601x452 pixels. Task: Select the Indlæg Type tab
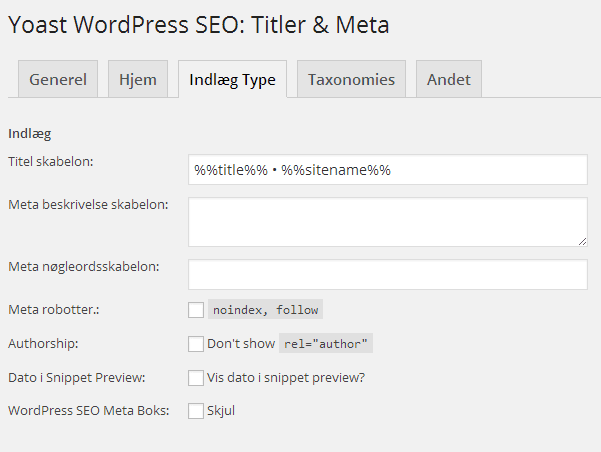coord(232,79)
